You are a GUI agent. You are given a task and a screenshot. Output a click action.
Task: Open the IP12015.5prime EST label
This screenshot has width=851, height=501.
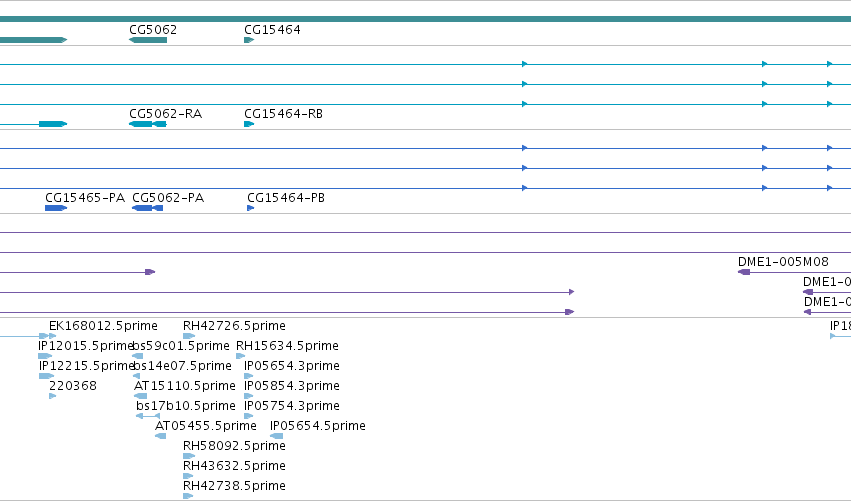click(x=85, y=346)
